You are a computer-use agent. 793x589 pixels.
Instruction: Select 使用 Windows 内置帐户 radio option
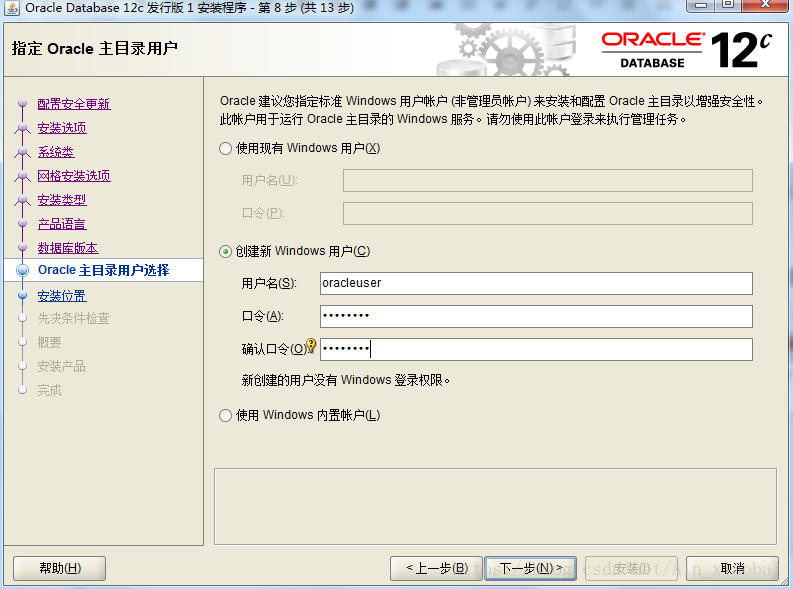click(x=226, y=416)
